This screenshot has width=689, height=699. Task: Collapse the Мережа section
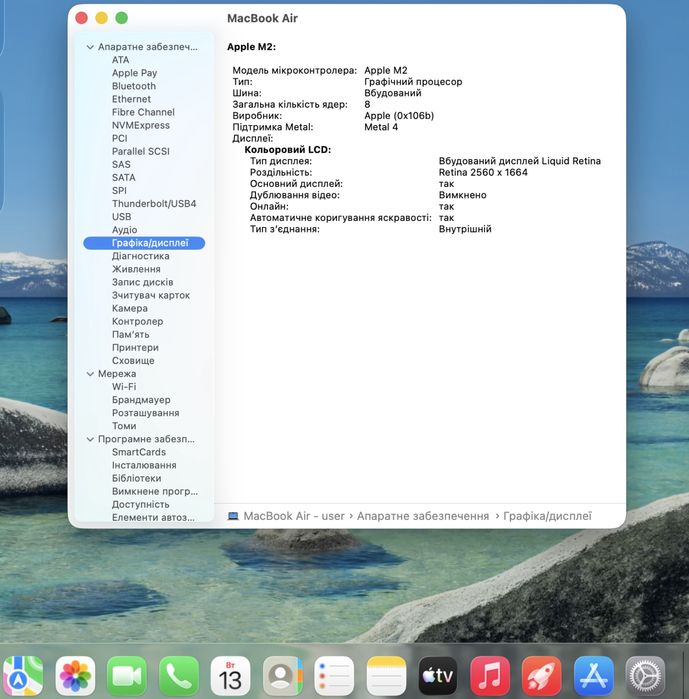[90, 374]
